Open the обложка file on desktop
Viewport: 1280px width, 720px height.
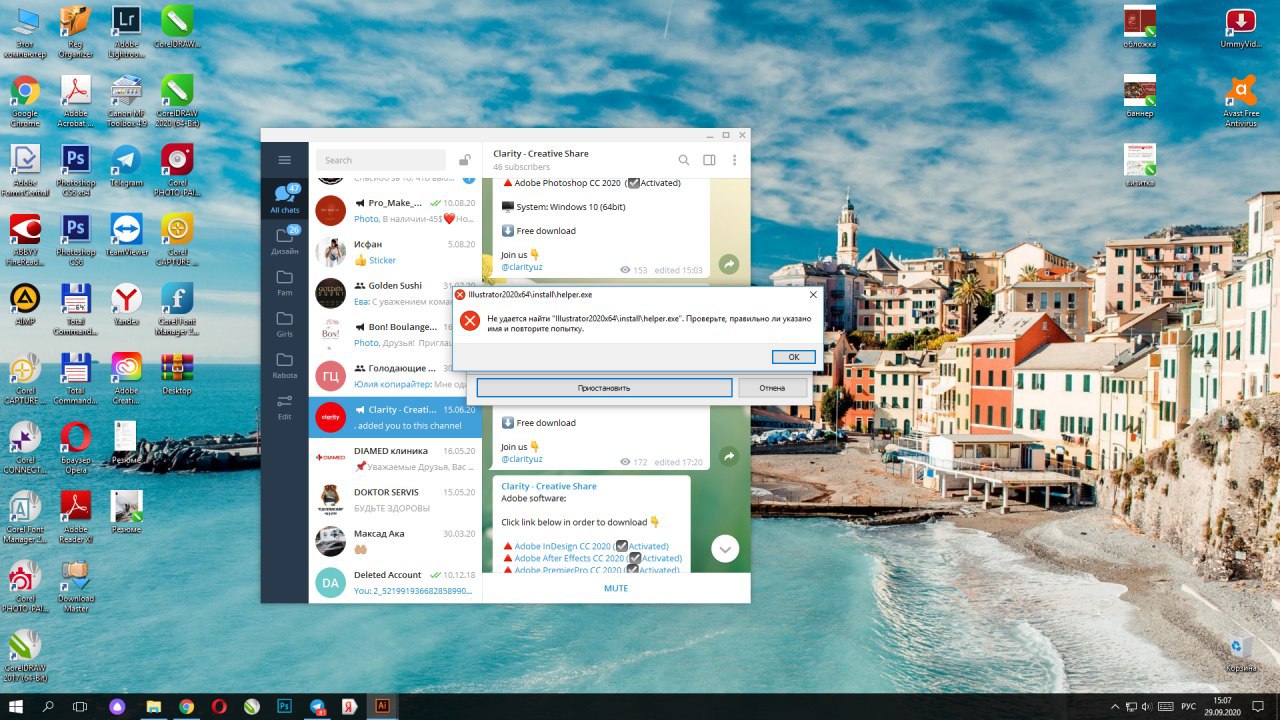1140,28
